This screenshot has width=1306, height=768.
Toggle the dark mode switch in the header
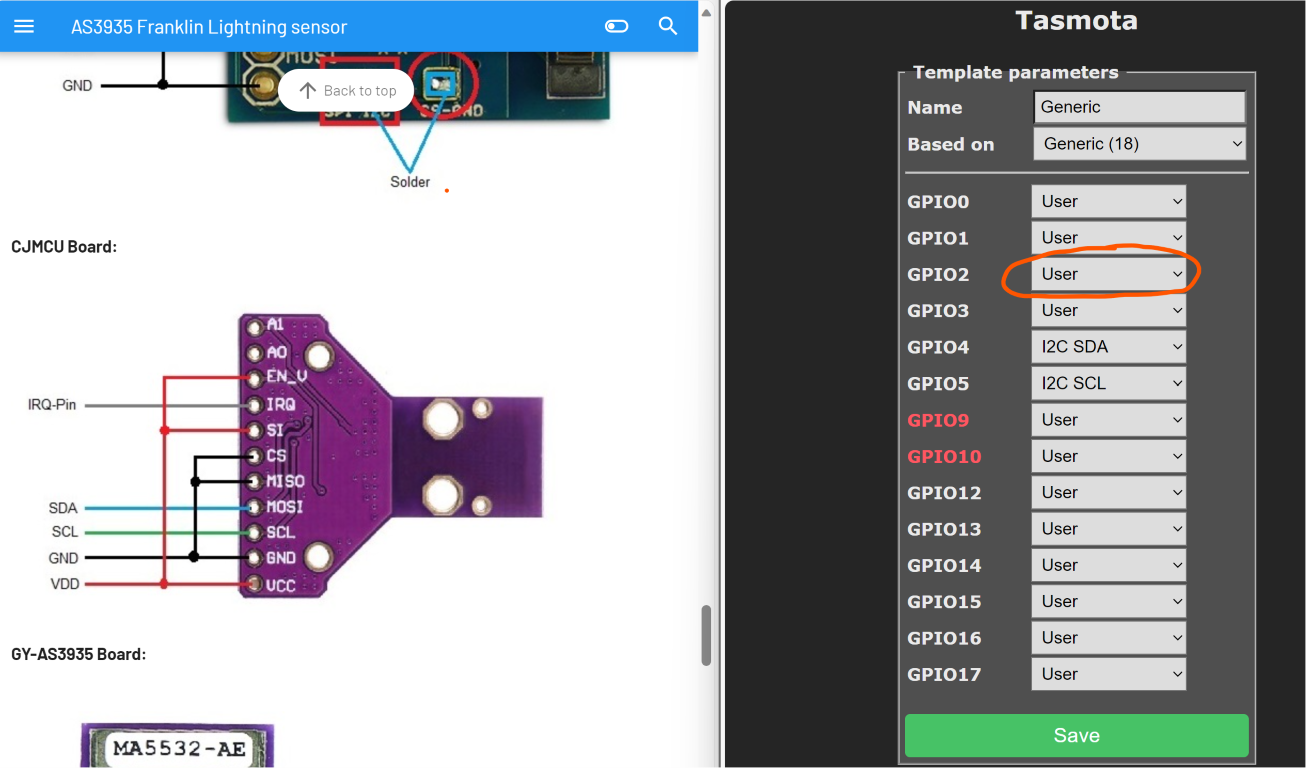616,25
